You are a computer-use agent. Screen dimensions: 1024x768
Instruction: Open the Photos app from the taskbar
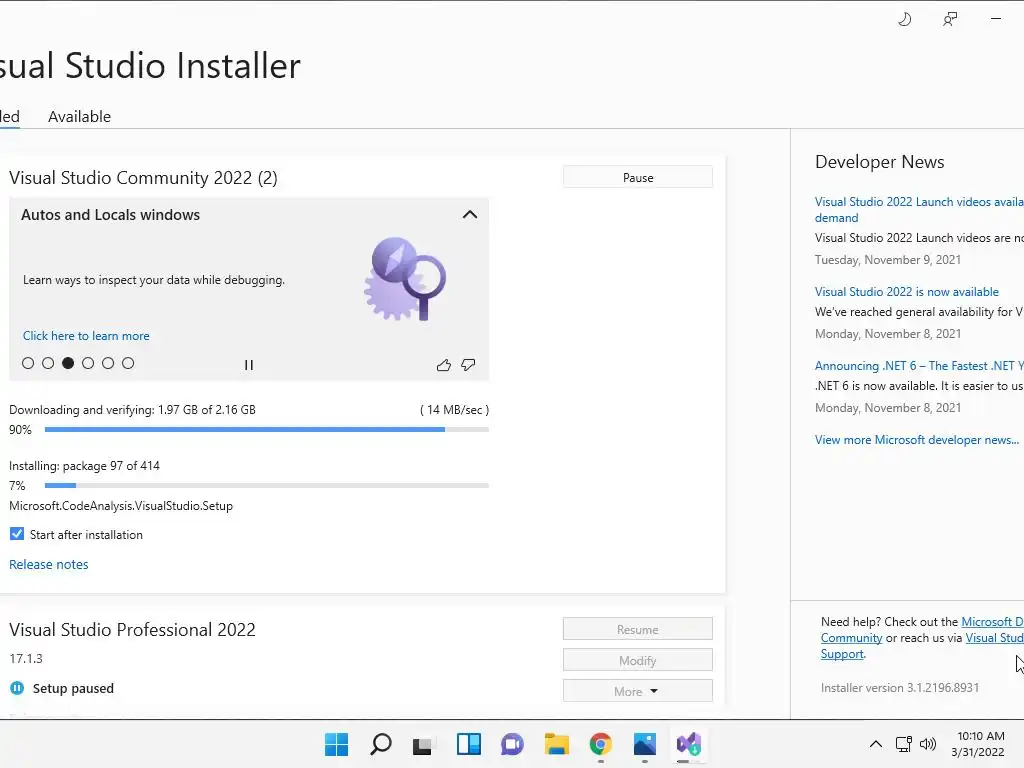(645, 744)
